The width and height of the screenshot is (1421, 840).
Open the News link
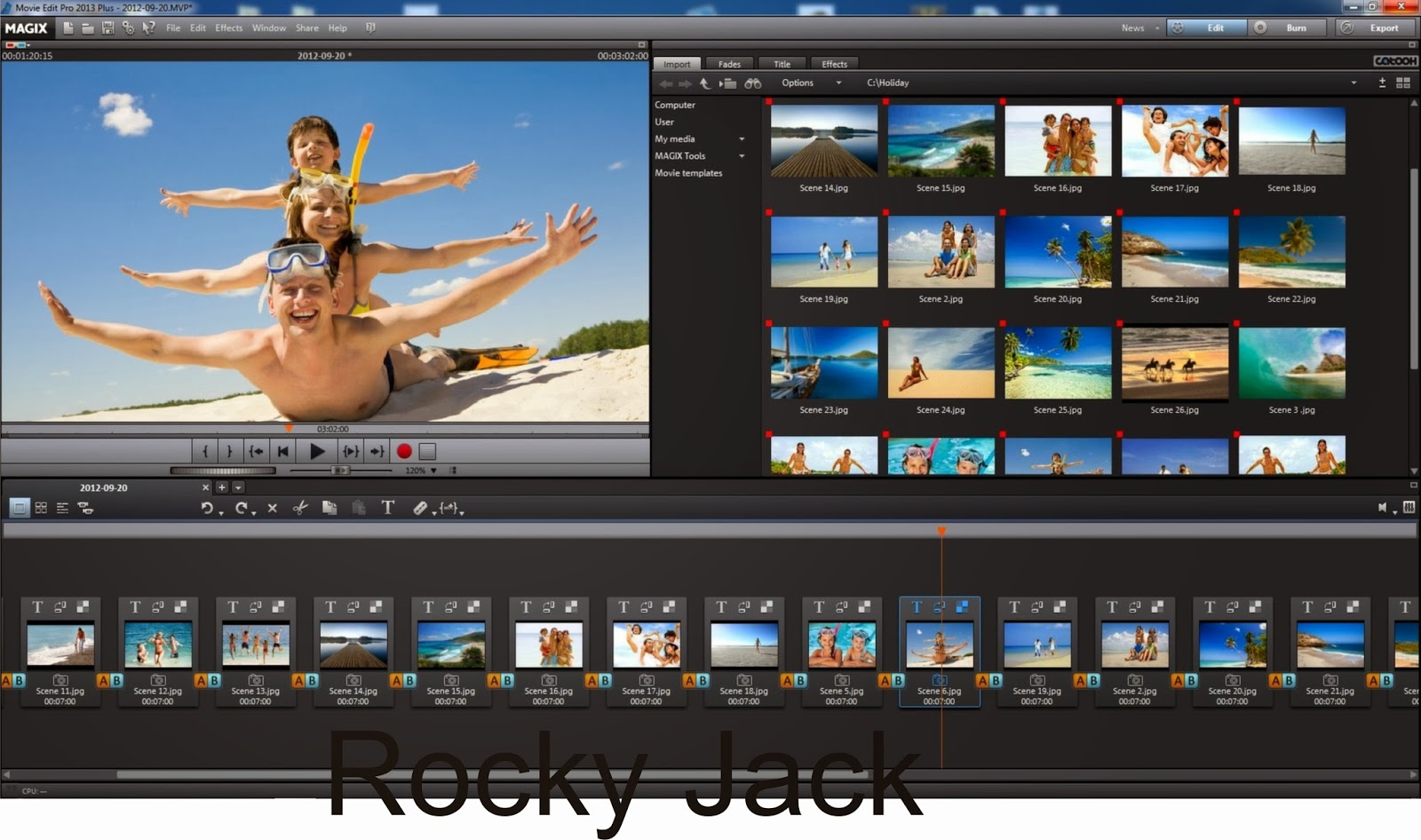pyautogui.click(x=1133, y=28)
